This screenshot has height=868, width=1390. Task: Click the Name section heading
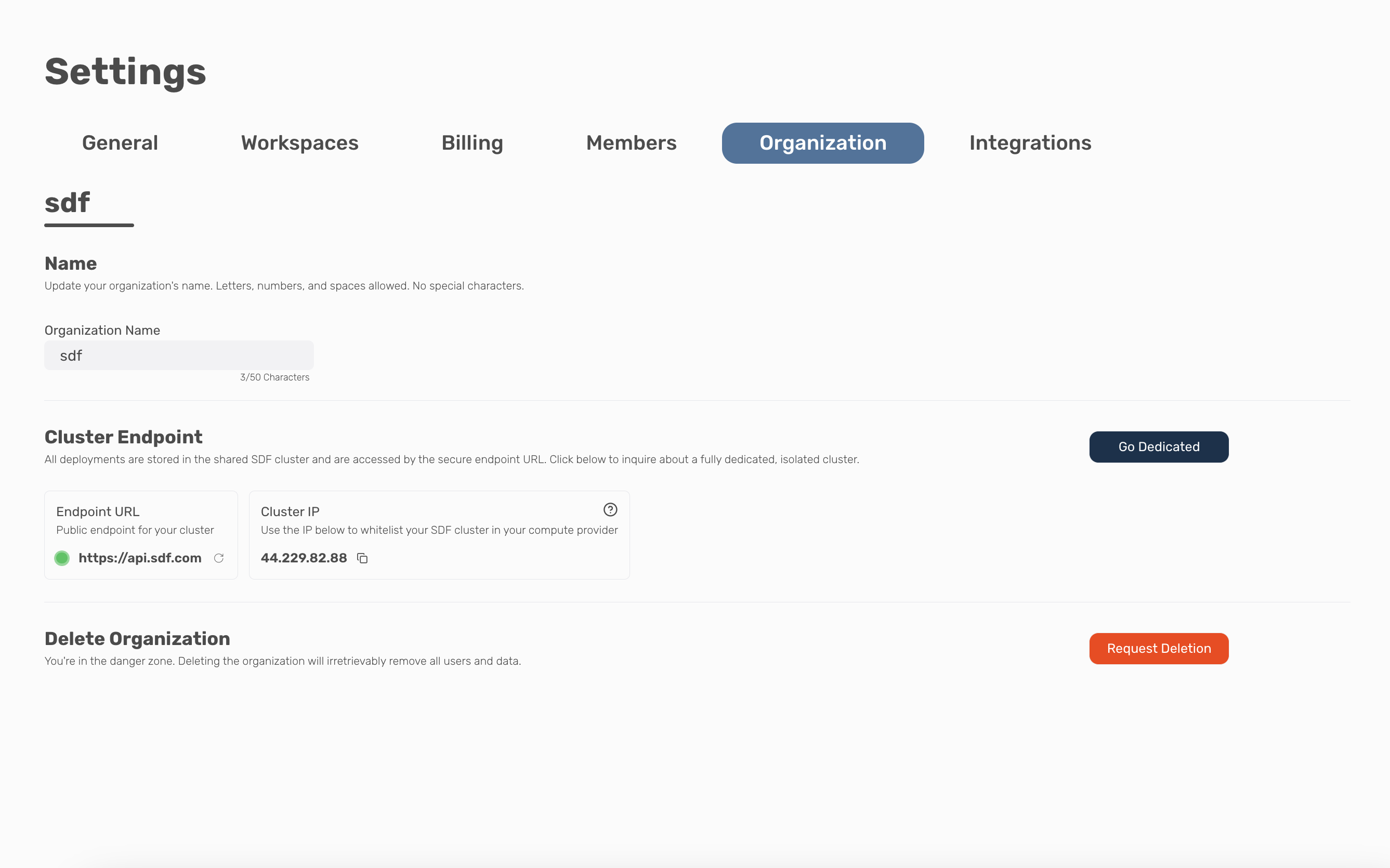click(x=71, y=264)
